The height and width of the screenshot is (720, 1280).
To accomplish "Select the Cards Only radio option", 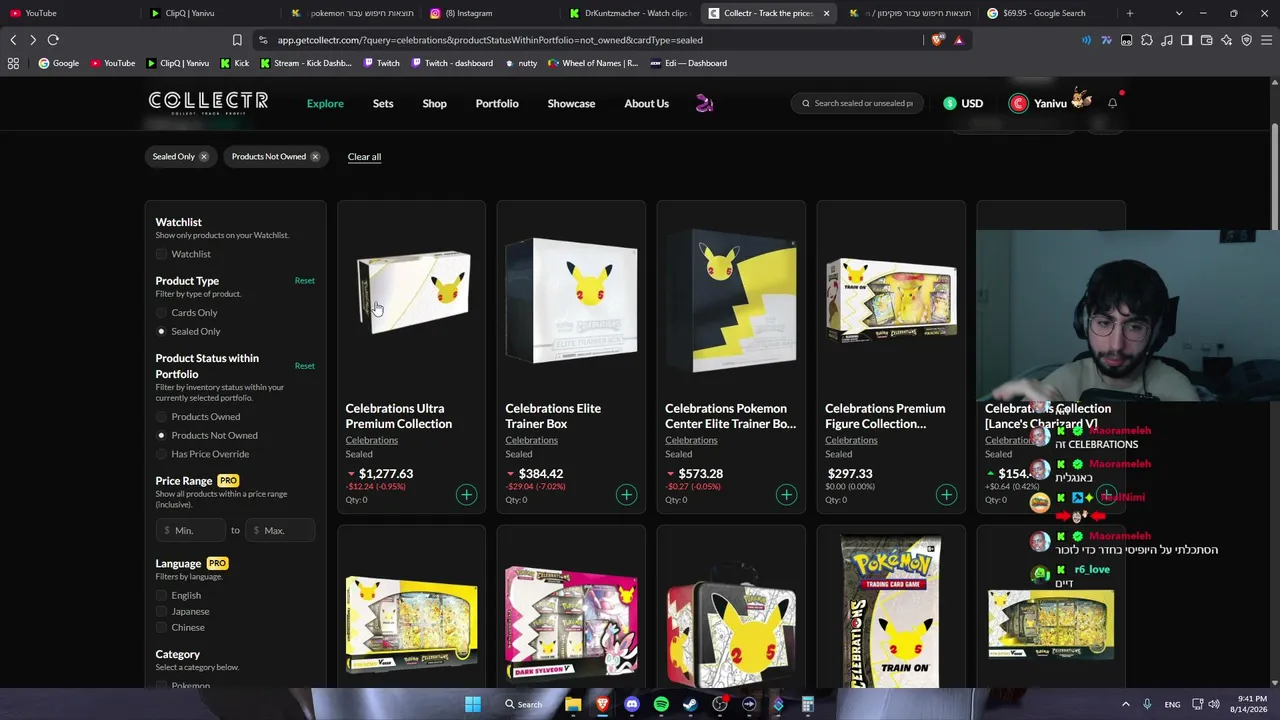I will click(x=161, y=313).
